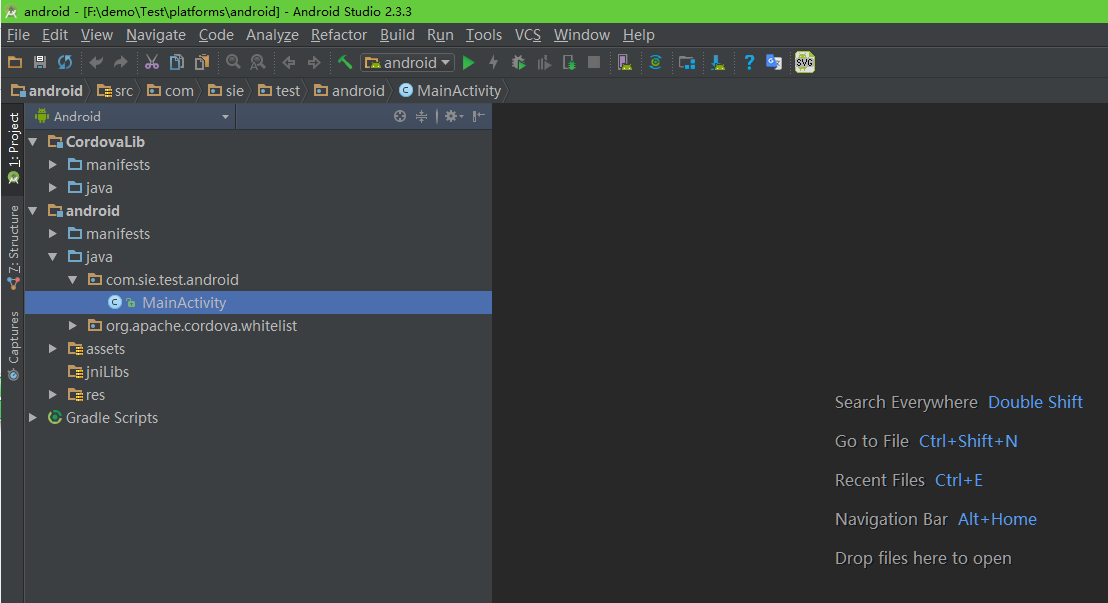Click the Sync Project with Gradle icon
Image resolution: width=1108 pixels, height=603 pixels.
[656, 62]
